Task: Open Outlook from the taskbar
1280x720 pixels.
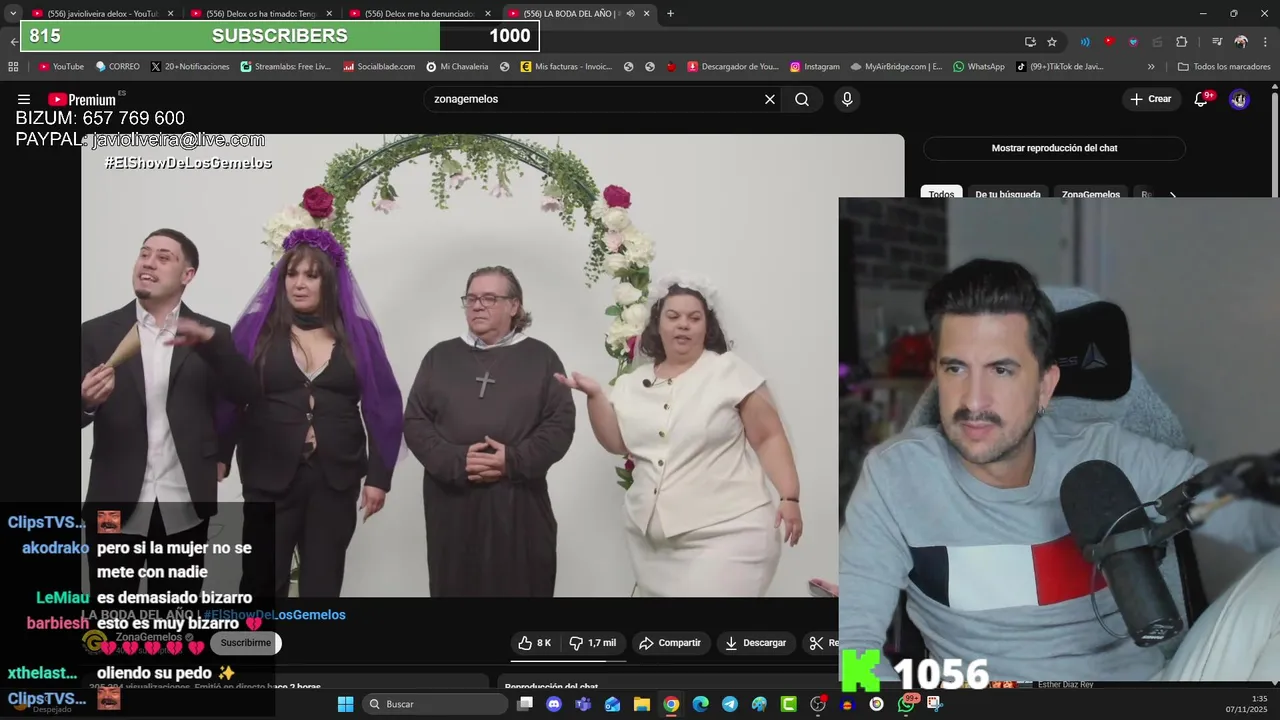Action: (612, 704)
